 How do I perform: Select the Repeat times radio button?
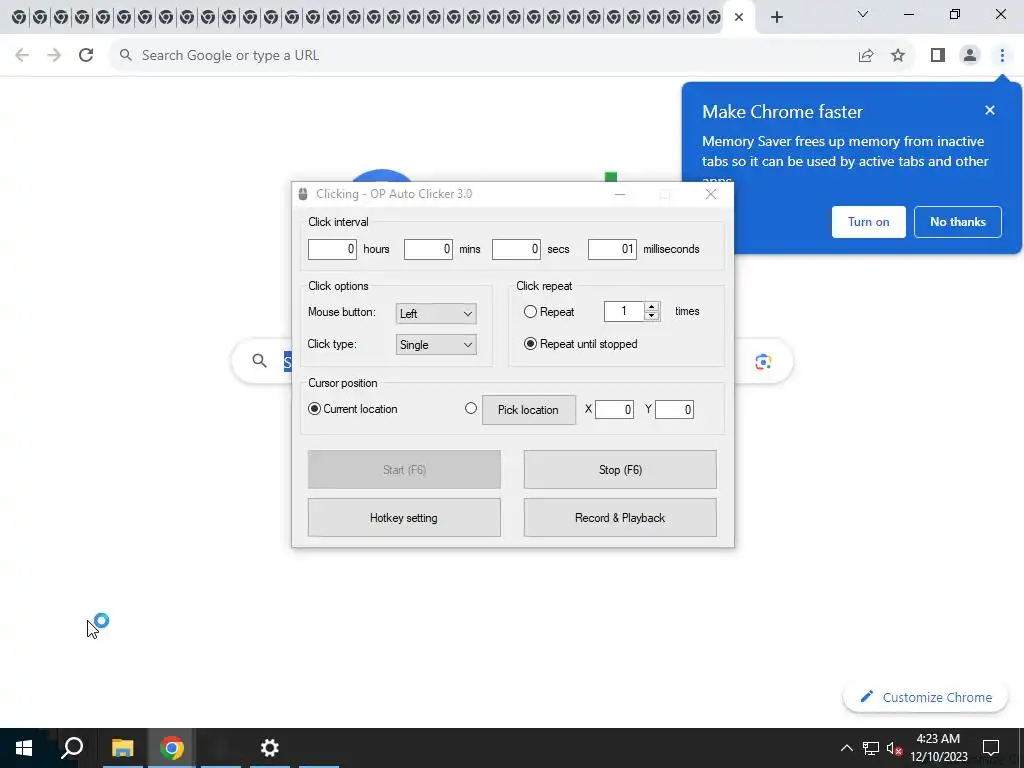530,312
